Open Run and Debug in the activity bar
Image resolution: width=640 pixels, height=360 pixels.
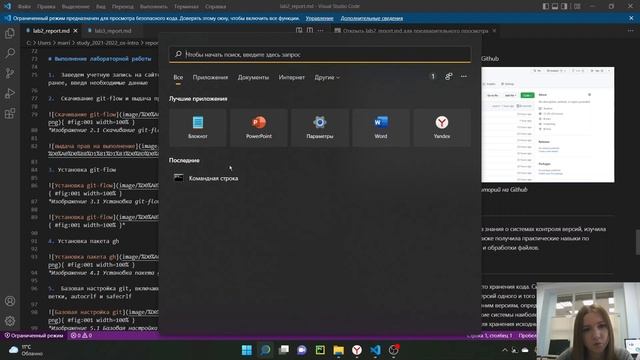coord(10,93)
